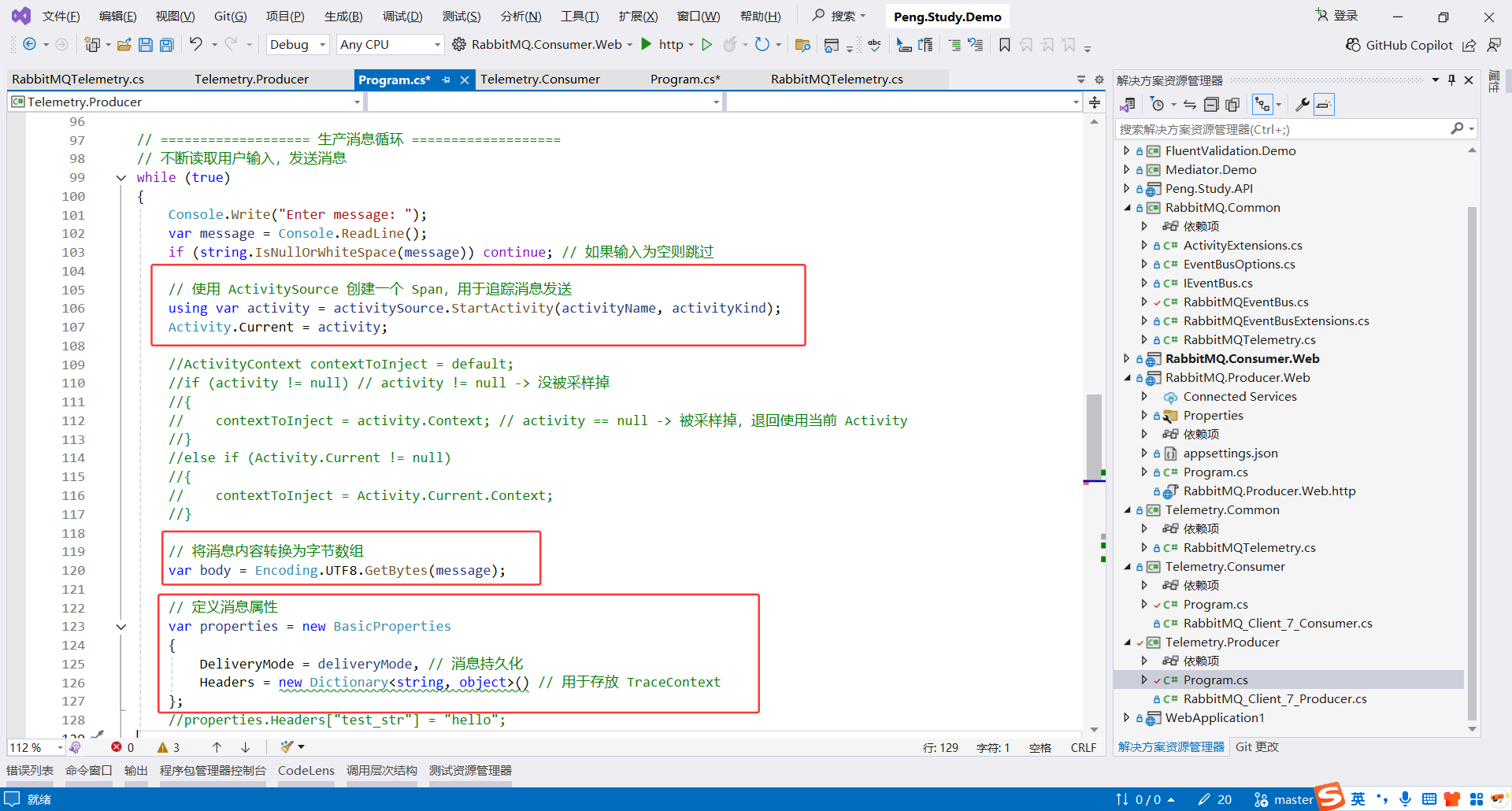Image resolution: width=1512 pixels, height=811 pixels.
Task: Click the Comment selection toolbar icon
Action: [x=954, y=45]
